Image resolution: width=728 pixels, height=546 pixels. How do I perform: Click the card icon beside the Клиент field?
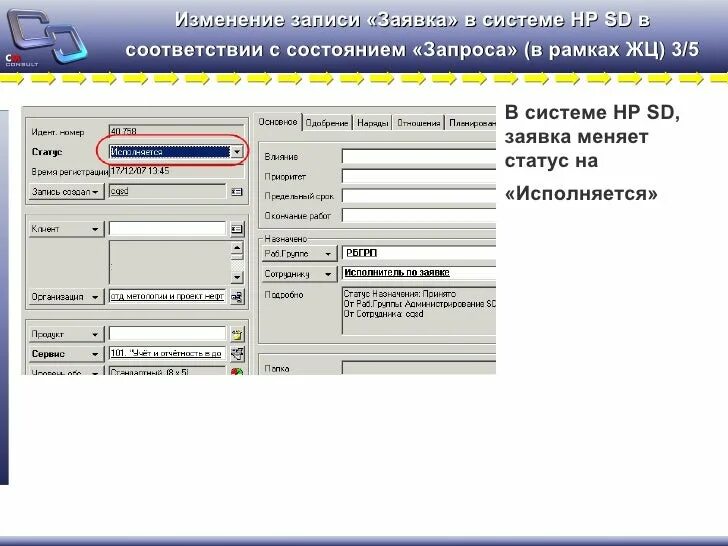237,229
